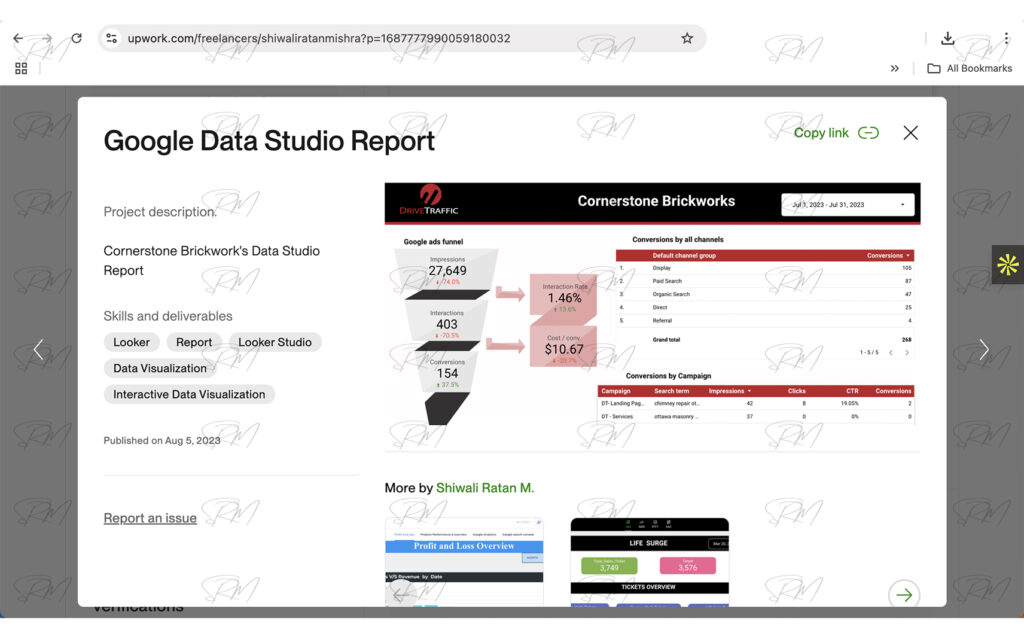Image resolution: width=1024 pixels, height=639 pixels.
Task: Copy the project link
Action: pos(836,133)
